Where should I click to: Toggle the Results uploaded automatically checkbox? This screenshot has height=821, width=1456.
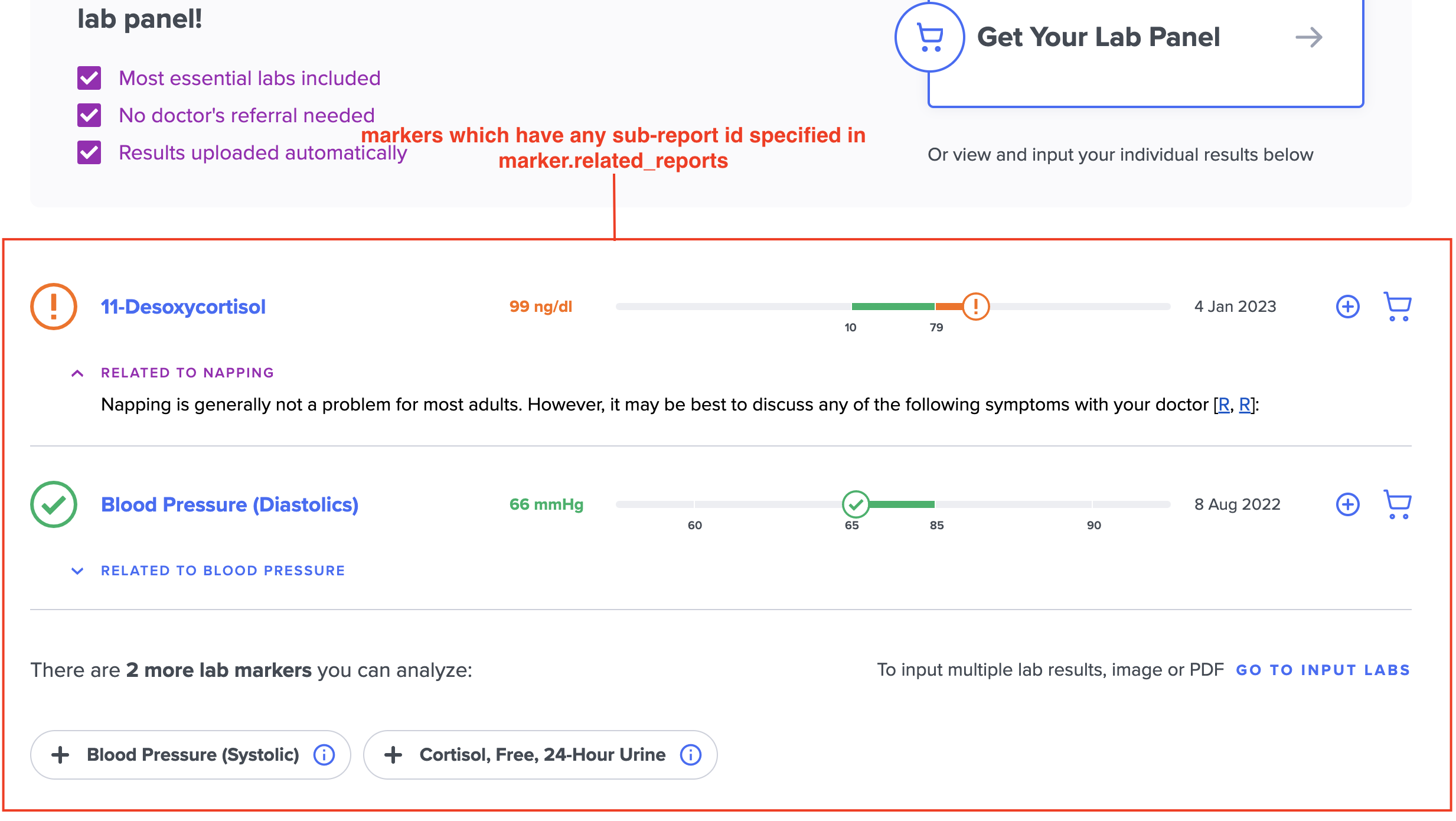point(89,152)
